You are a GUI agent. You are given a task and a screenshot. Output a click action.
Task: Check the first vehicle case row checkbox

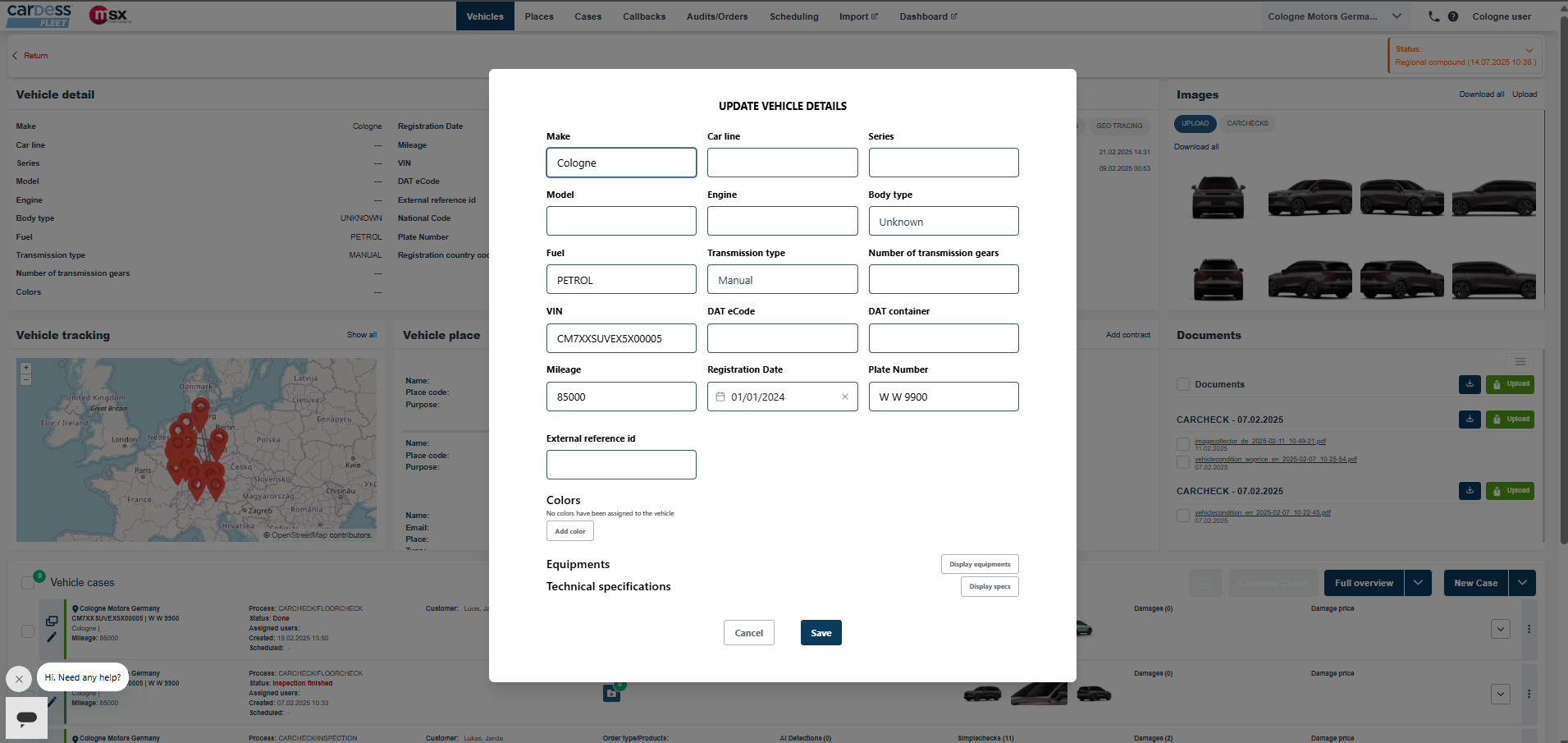point(28,631)
